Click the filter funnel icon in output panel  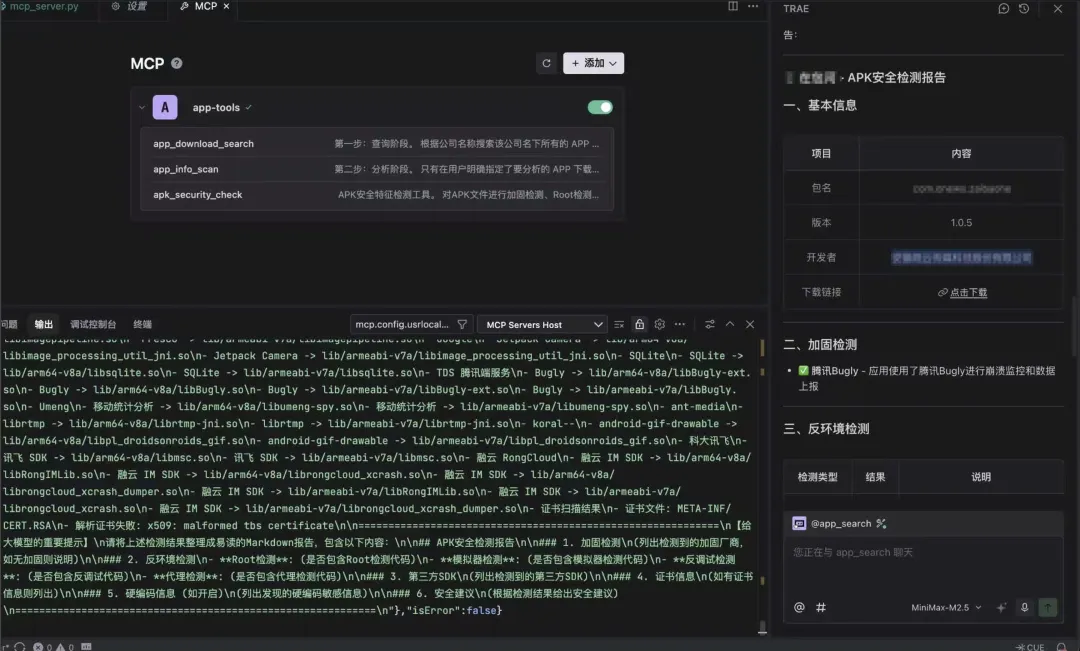click(x=463, y=324)
